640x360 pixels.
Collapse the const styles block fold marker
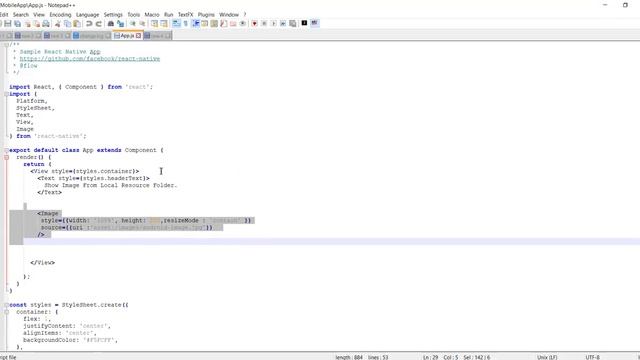6,305
